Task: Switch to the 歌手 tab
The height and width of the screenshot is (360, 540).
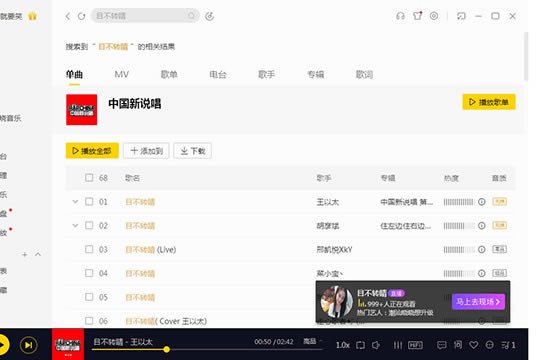Action: tap(267, 74)
